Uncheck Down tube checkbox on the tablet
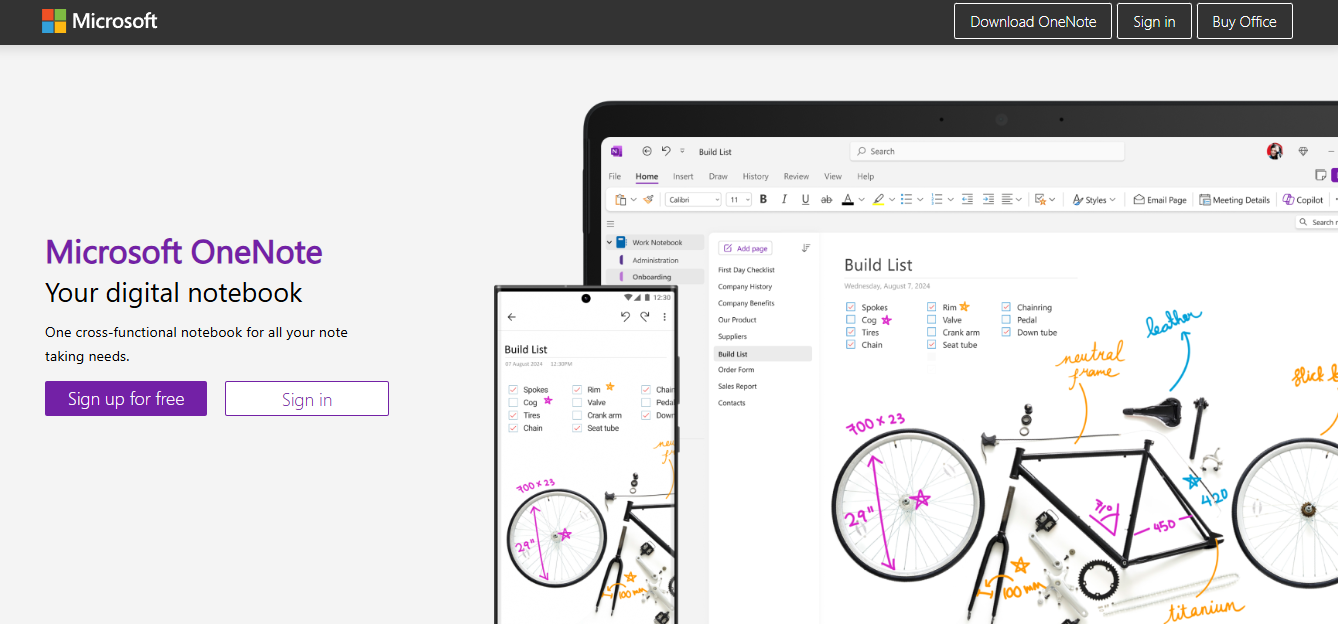The width and height of the screenshot is (1338, 631). click(x=1006, y=332)
